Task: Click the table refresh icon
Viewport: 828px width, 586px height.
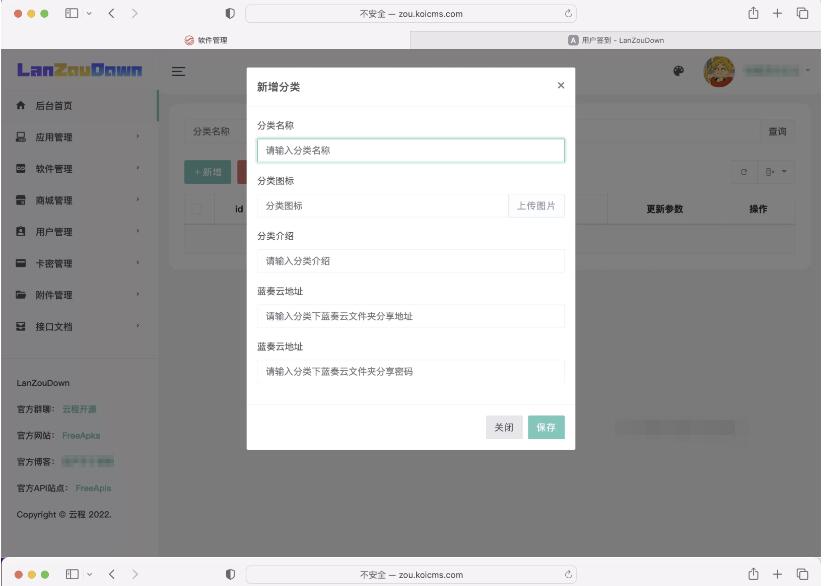Action: pos(742,171)
